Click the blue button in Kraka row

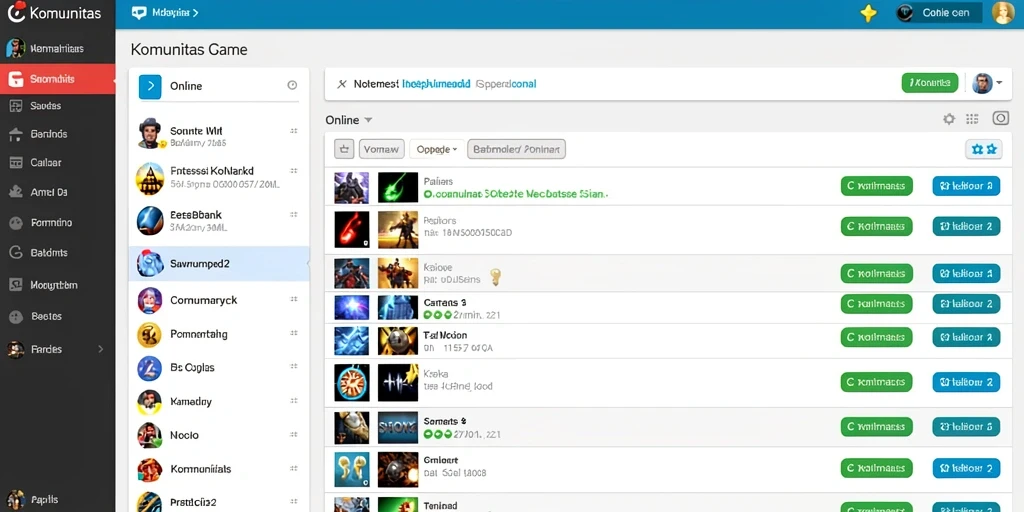coord(967,382)
